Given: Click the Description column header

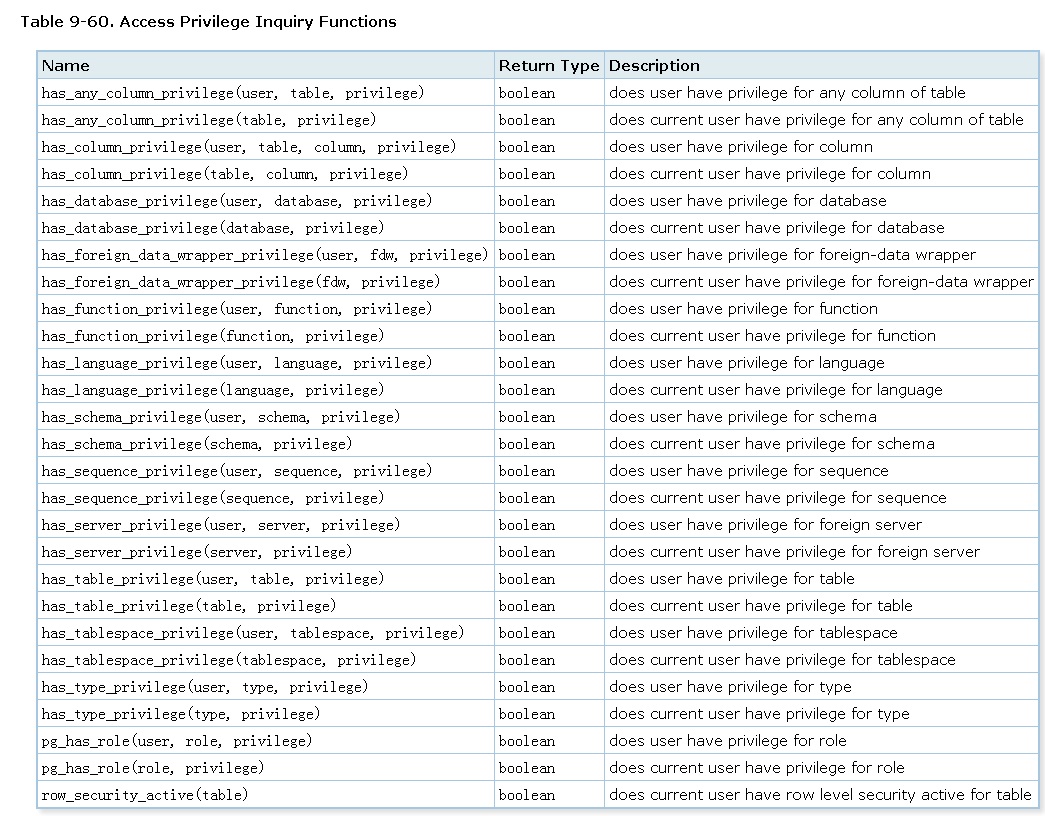Looking at the screenshot, I should (654, 66).
